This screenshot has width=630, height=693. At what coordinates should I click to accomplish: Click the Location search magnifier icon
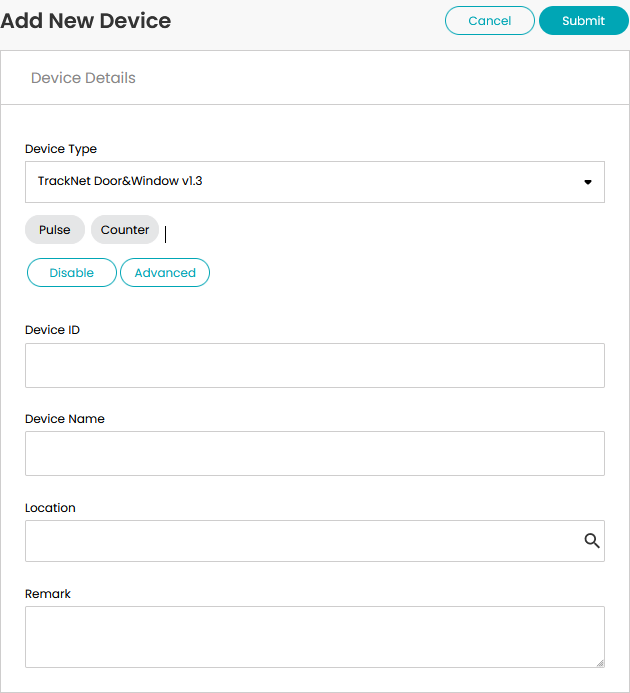coord(592,541)
